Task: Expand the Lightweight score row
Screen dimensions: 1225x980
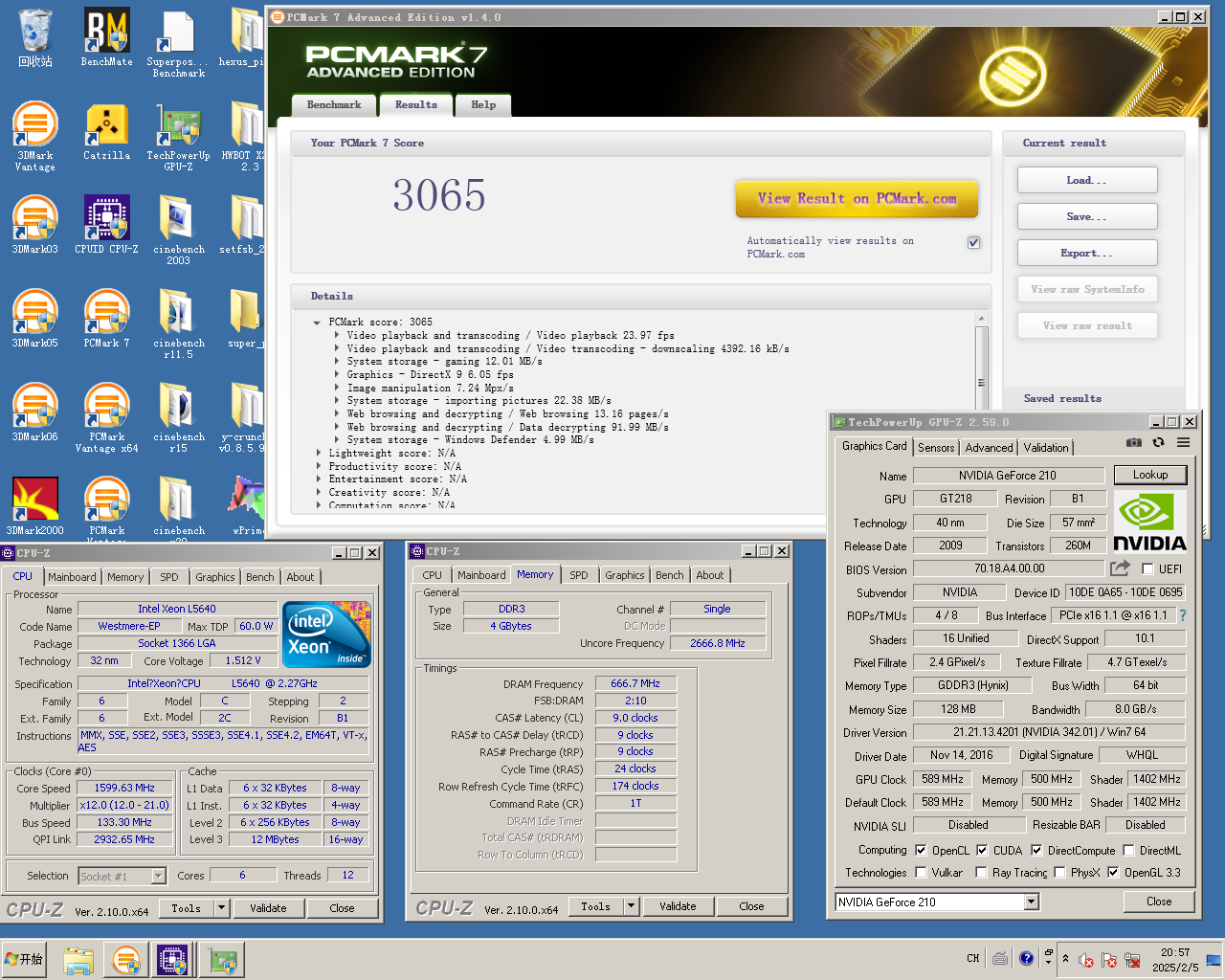Action: pyautogui.click(x=319, y=454)
